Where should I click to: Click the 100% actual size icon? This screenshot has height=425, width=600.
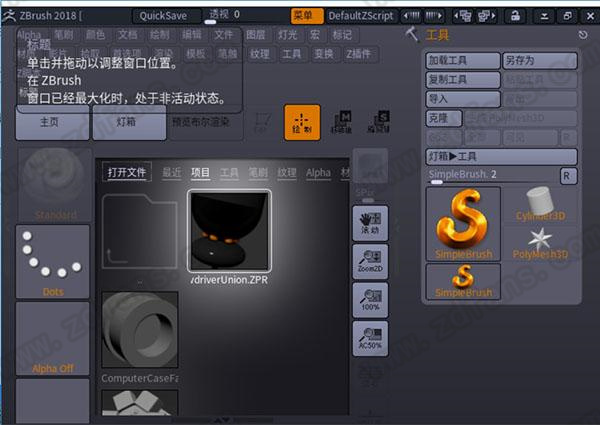pyautogui.click(x=370, y=300)
